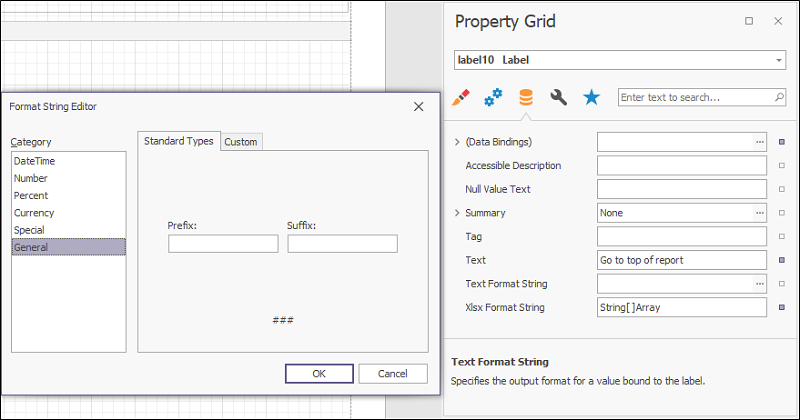Click the Prefix text input field

(x=223, y=244)
